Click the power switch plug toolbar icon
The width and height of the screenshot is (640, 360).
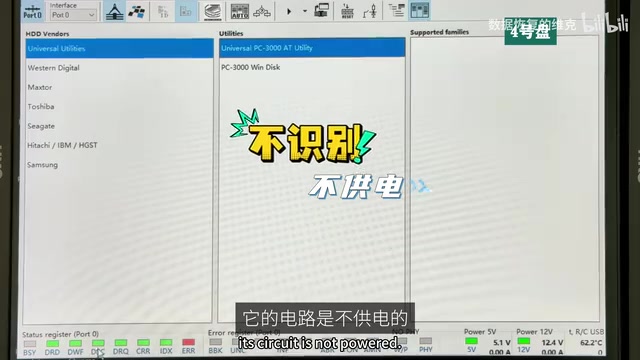pos(369,11)
